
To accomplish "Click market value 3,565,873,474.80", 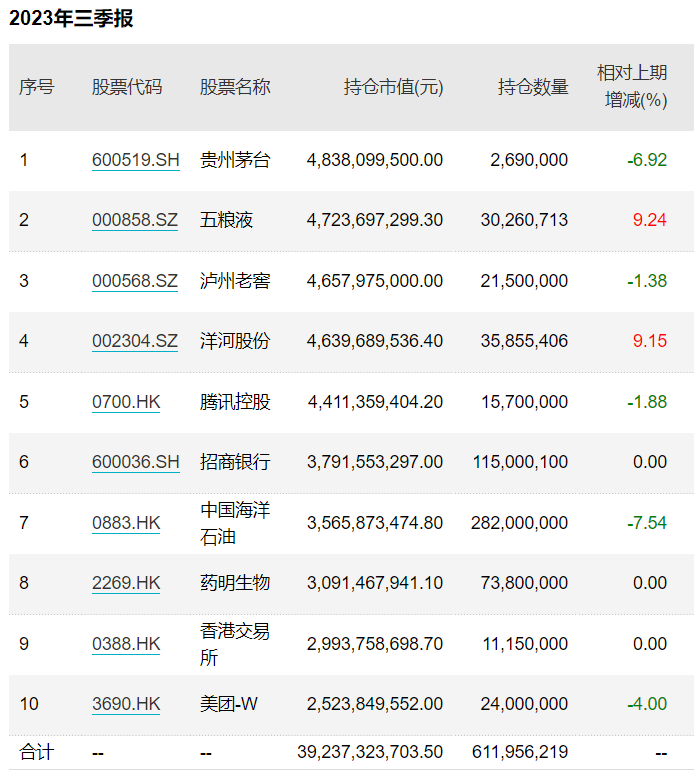I will (375, 523).
